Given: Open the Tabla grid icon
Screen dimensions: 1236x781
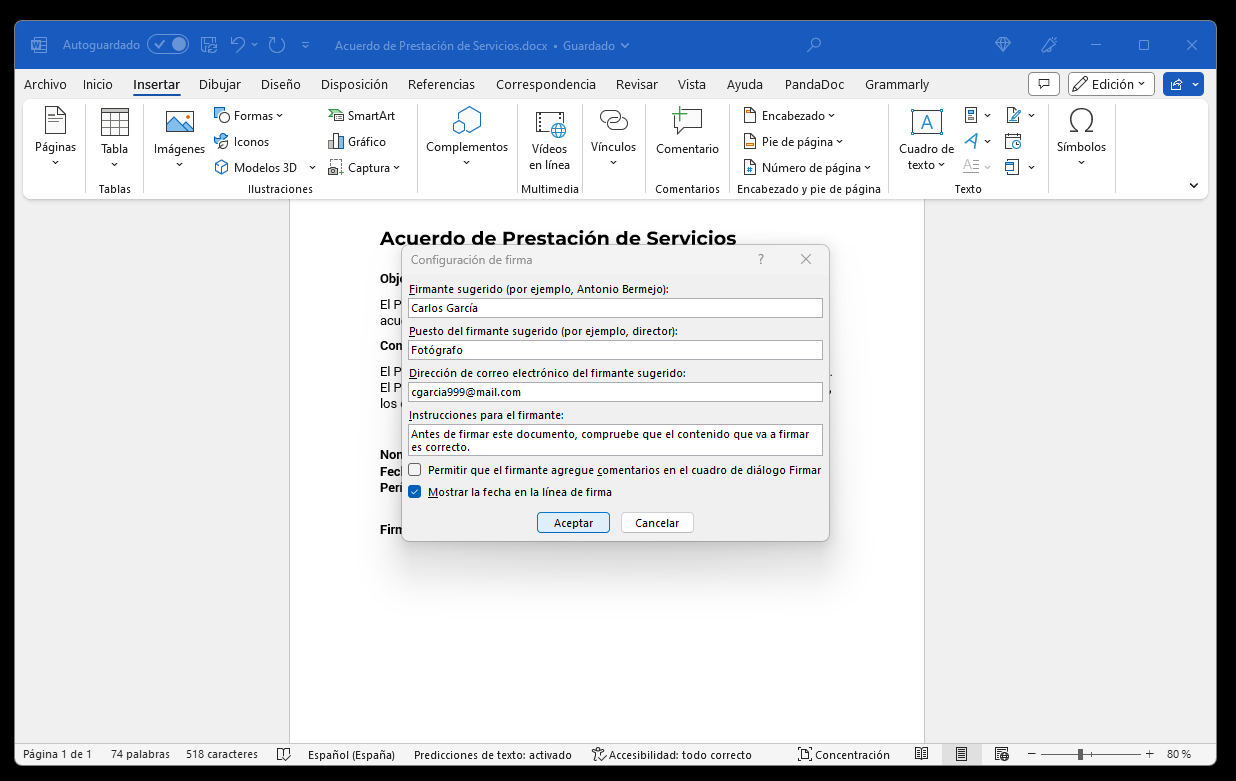Looking at the screenshot, I should pos(115,122).
